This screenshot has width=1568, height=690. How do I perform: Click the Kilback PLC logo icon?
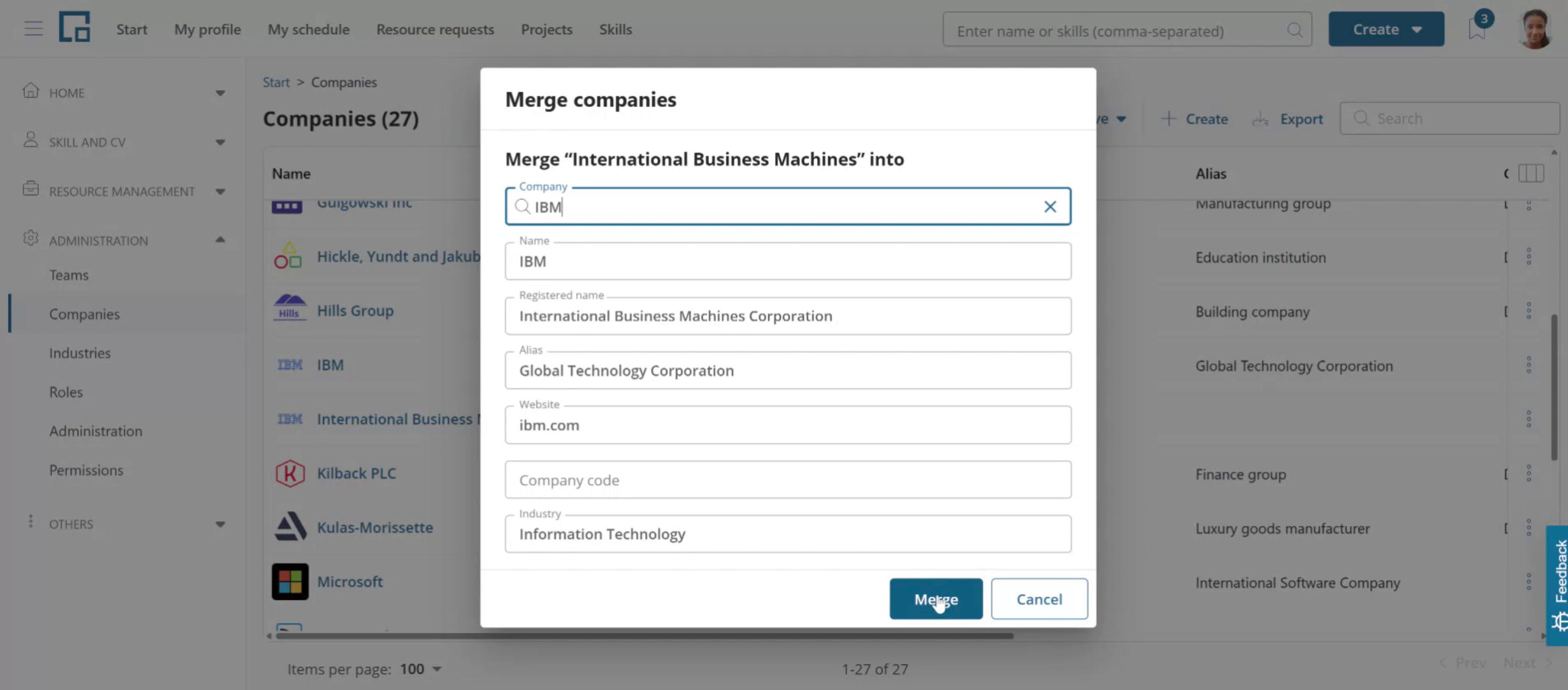tap(290, 473)
